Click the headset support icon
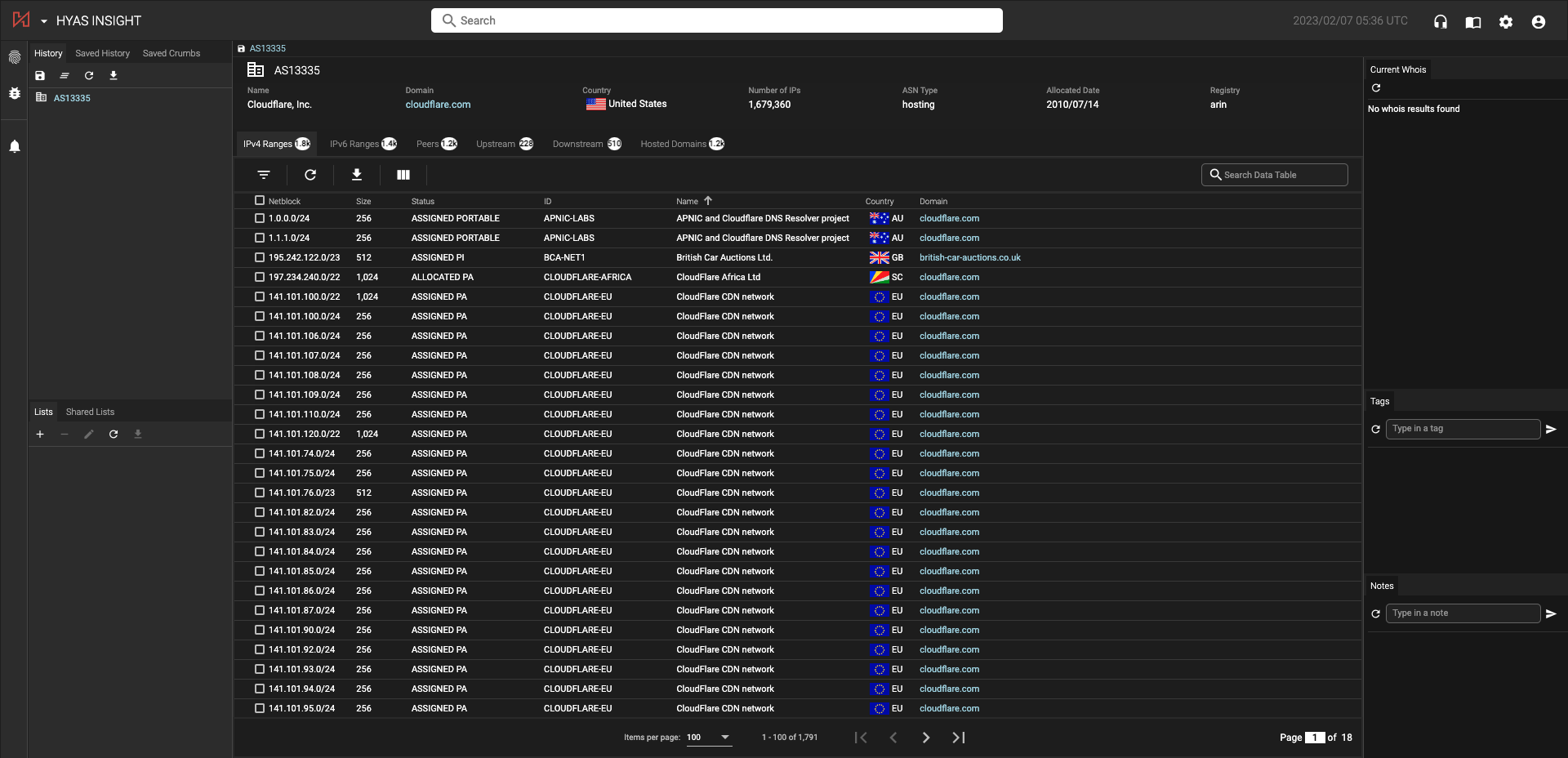Screen dimensions: 1568x758 click(1441, 22)
